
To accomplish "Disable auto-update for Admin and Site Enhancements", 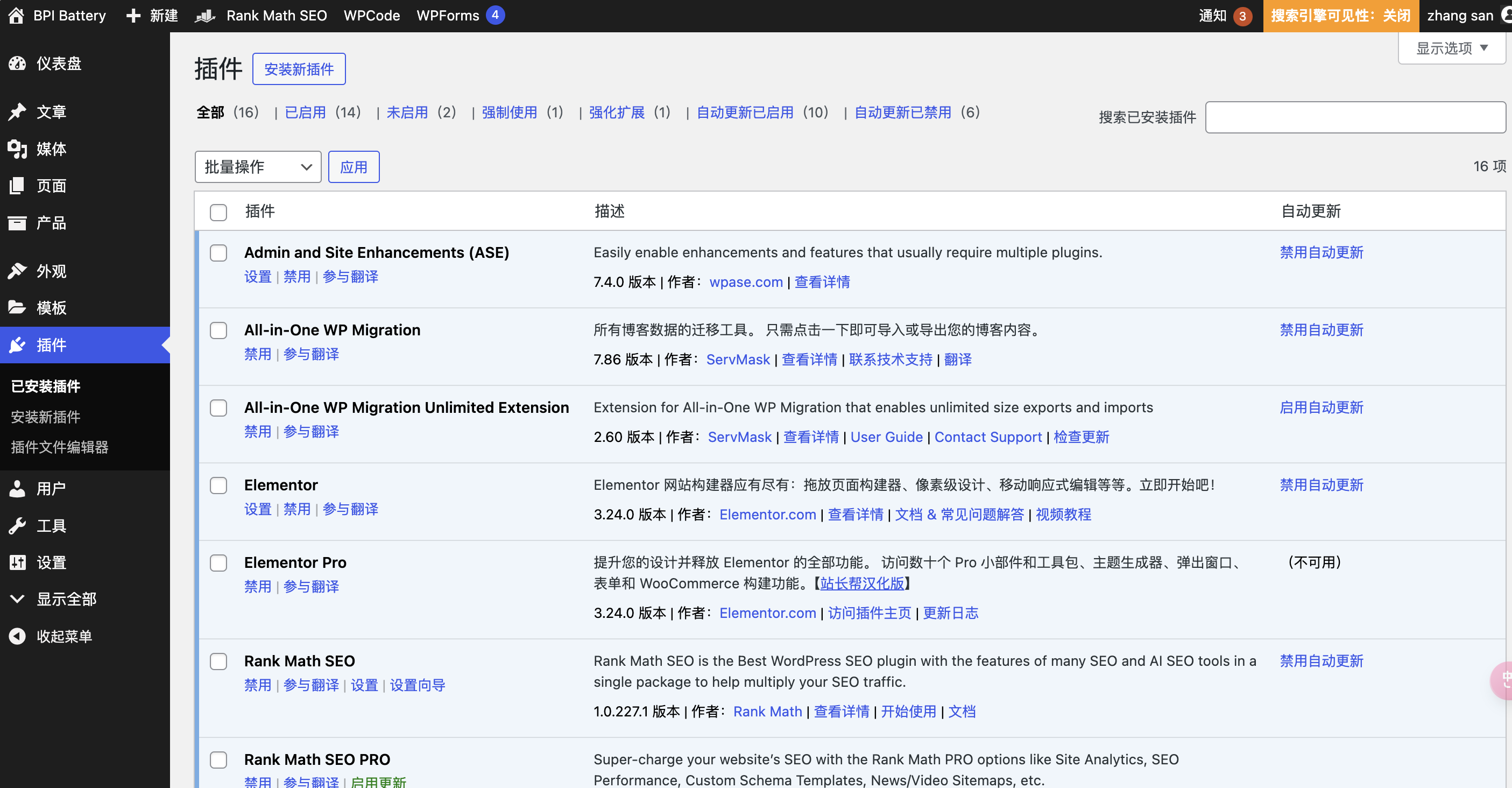I will (x=1321, y=252).
